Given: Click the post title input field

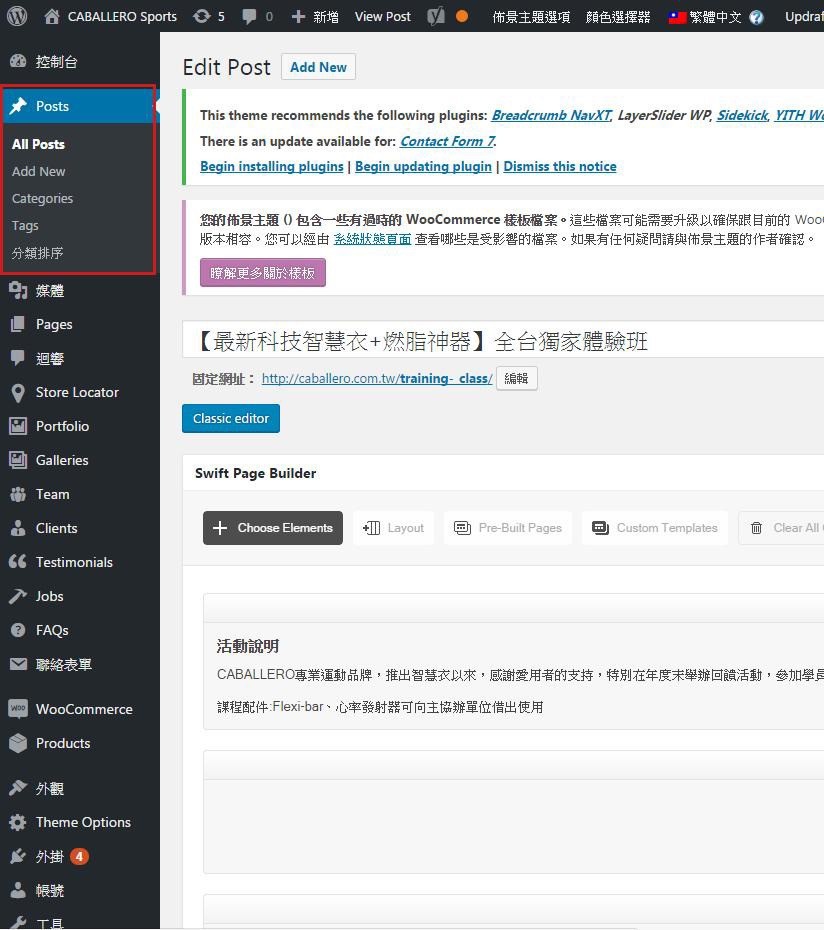Looking at the screenshot, I should [503, 340].
